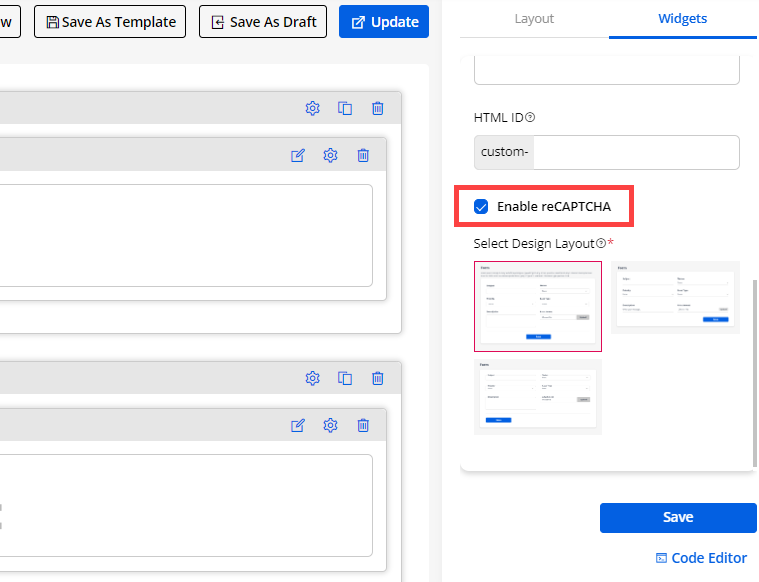Click the HTML ID input field

(x=636, y=153)
